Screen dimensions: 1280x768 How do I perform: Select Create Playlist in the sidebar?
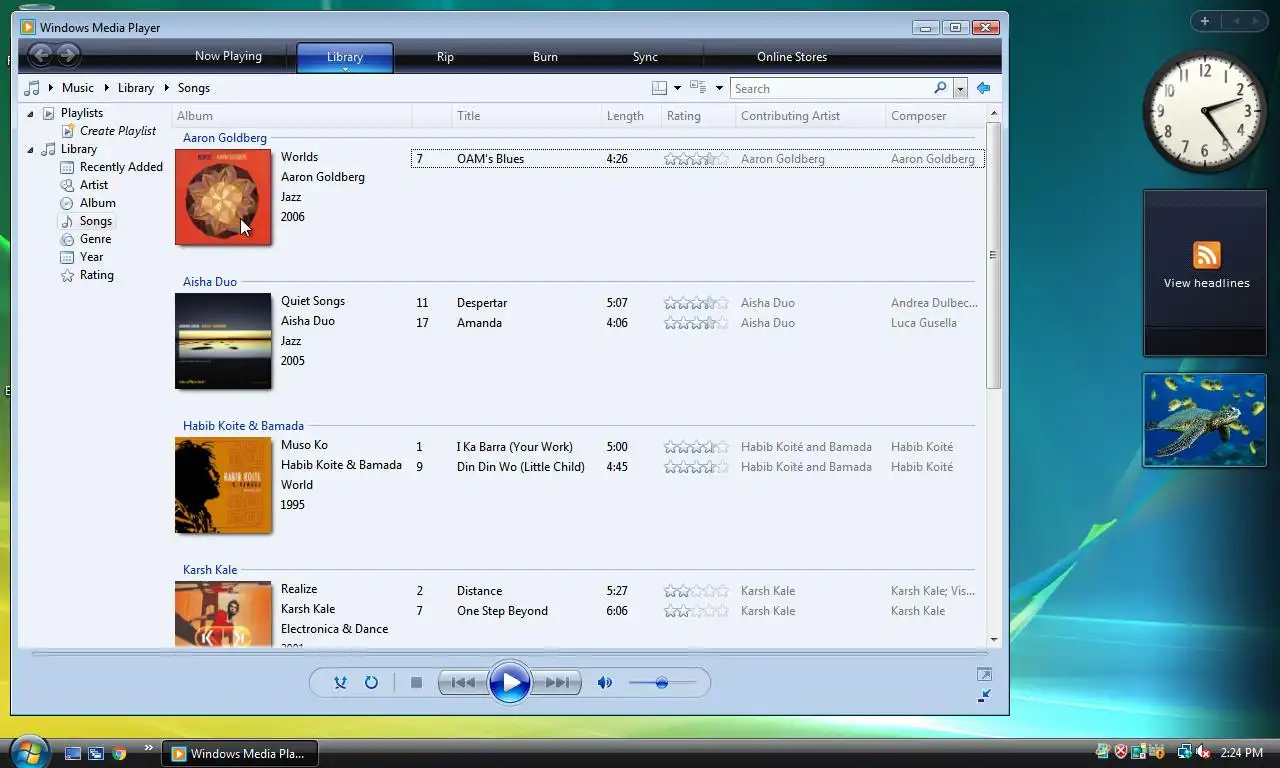coord(118,131)
